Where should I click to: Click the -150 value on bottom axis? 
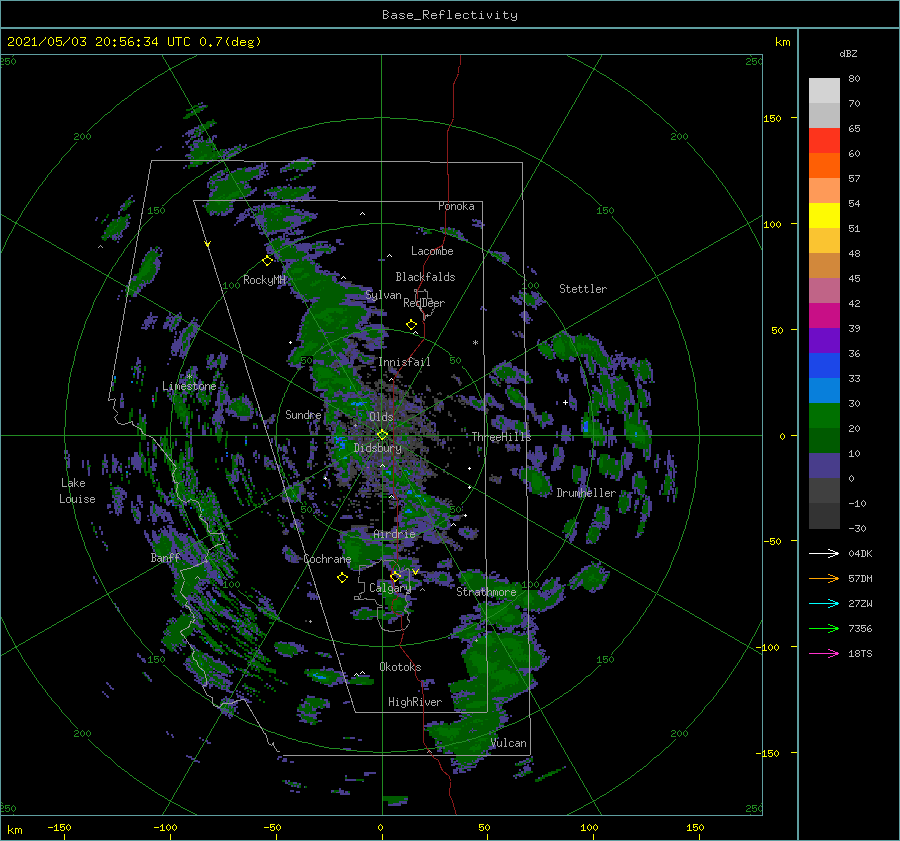tap(59, 827)
